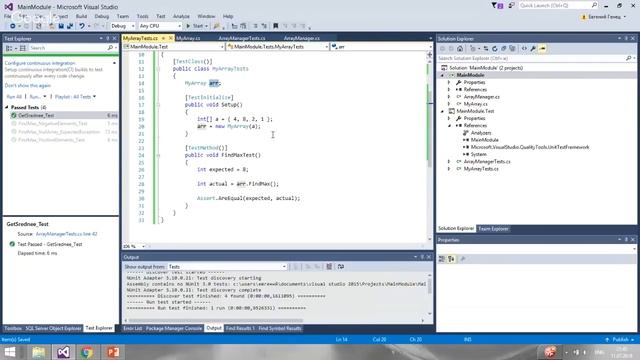The width and height of the screenshot is (640, 360).
Task: Click the Undo arrow in the toolbar
Action: pos(82,26)
